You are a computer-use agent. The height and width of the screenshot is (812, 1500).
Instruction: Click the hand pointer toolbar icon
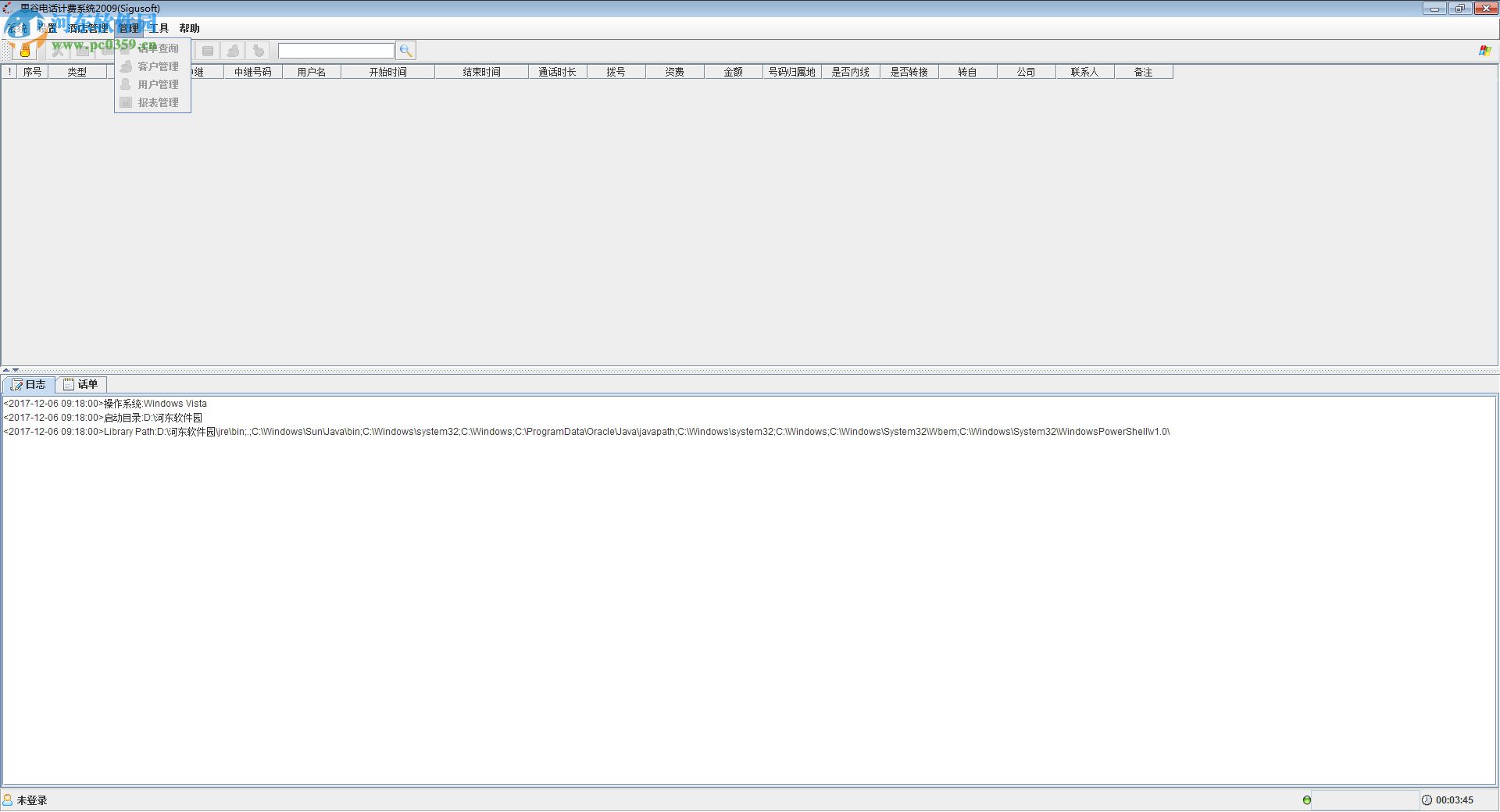click(259, 51)
